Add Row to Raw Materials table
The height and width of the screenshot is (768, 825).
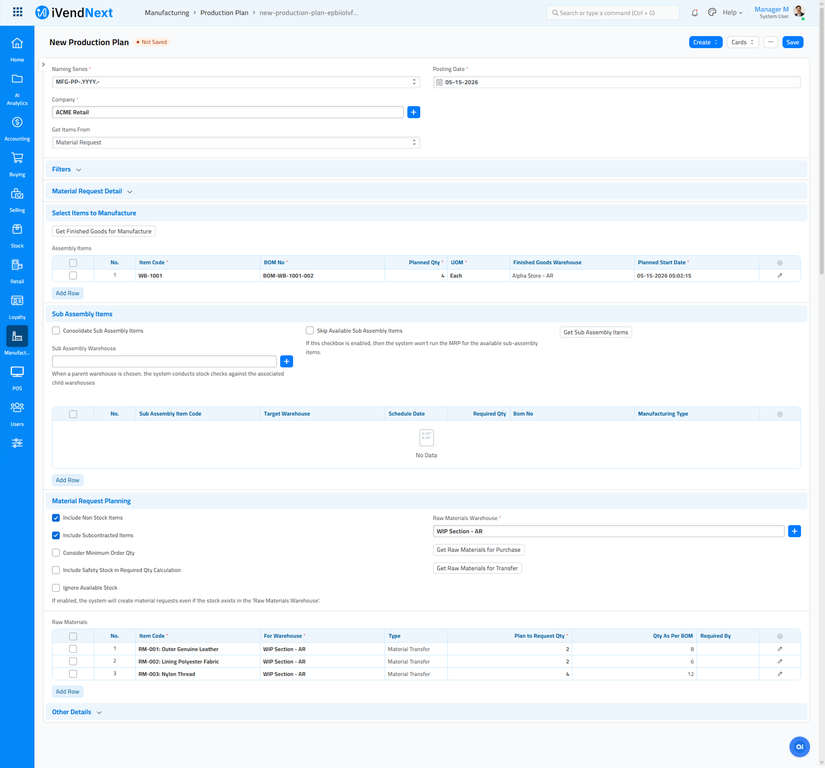point(67,692)
